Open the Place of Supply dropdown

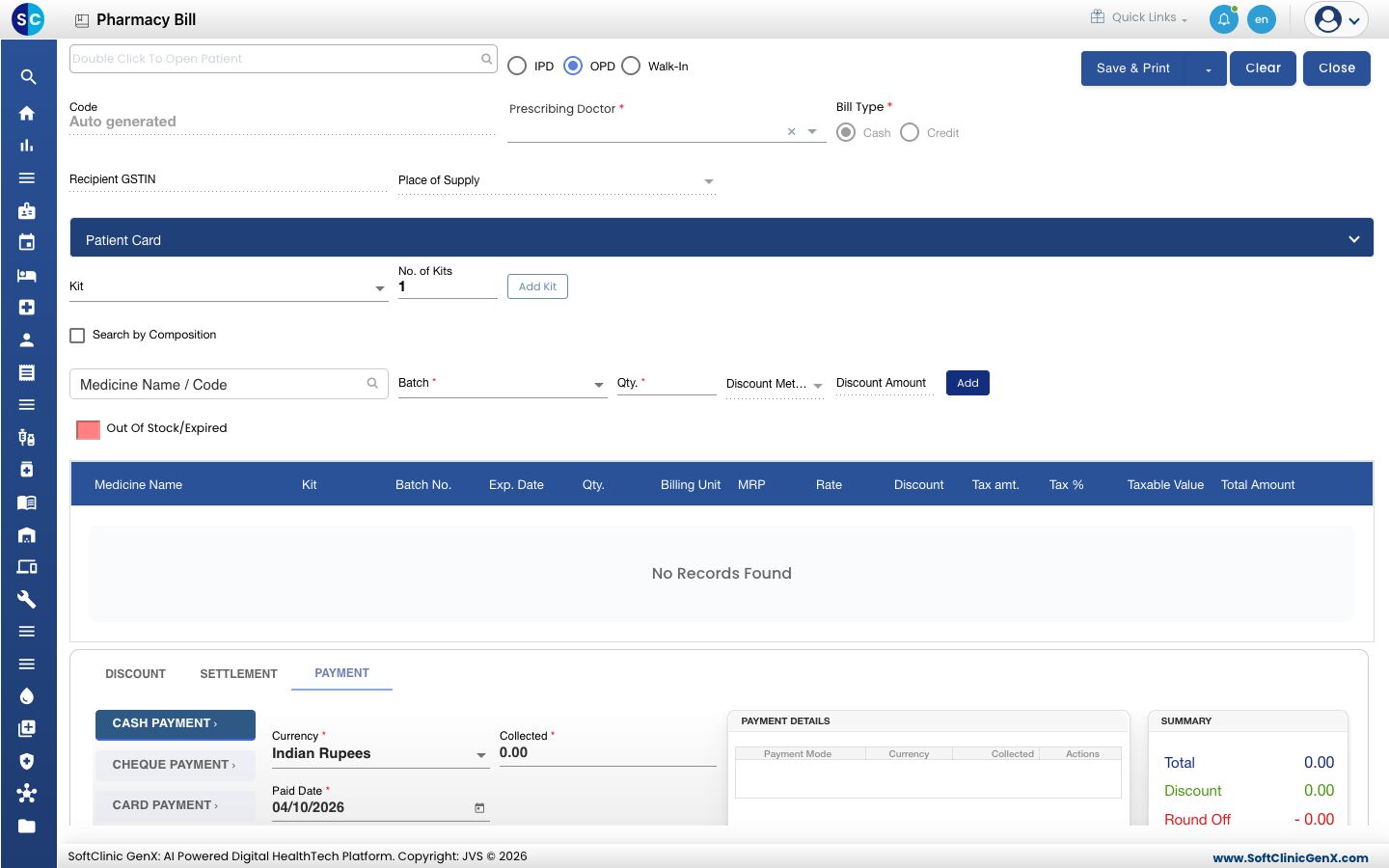[x=557, y=181]
